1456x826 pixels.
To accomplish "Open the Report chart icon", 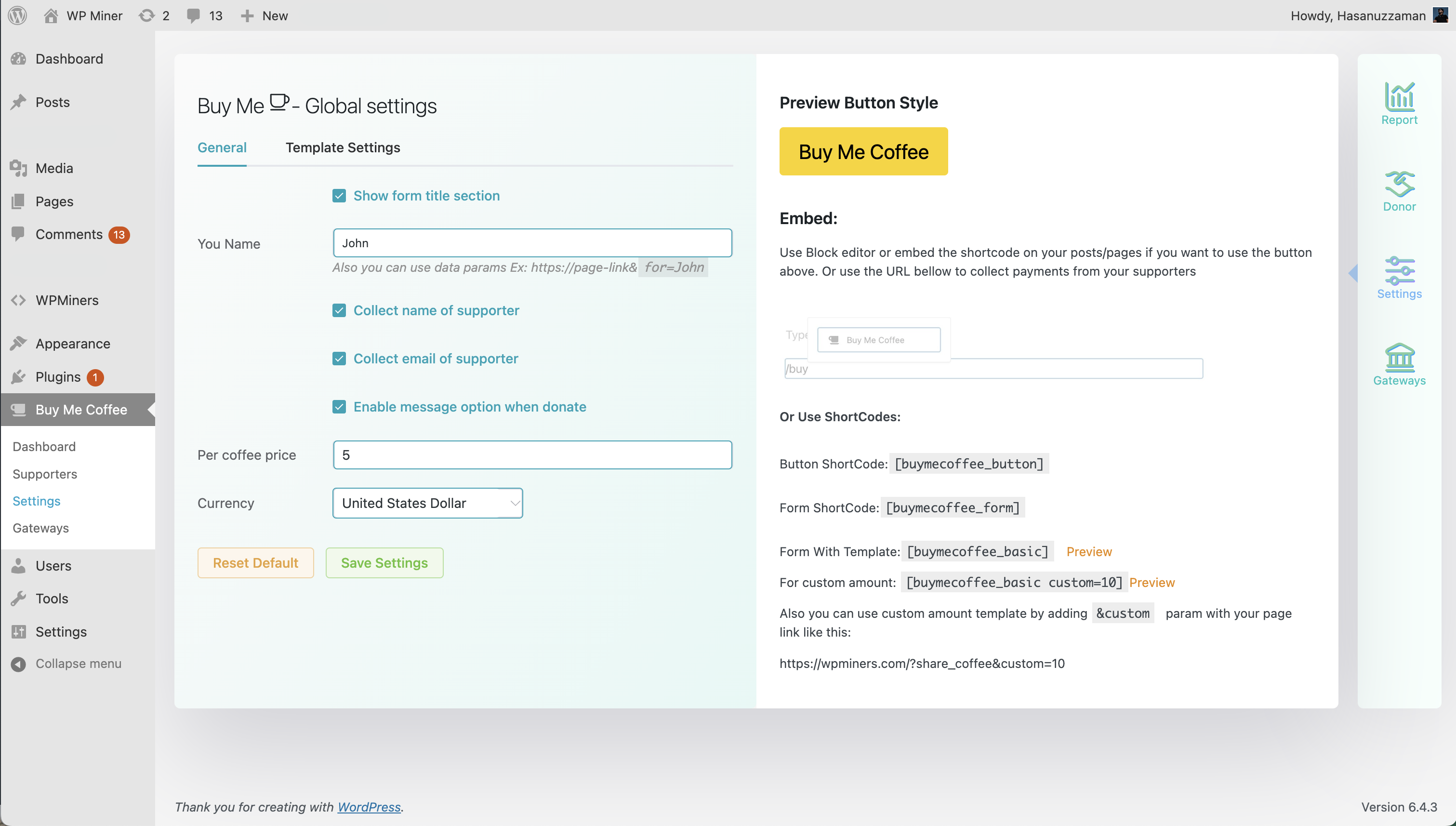I will [1399, 96].
